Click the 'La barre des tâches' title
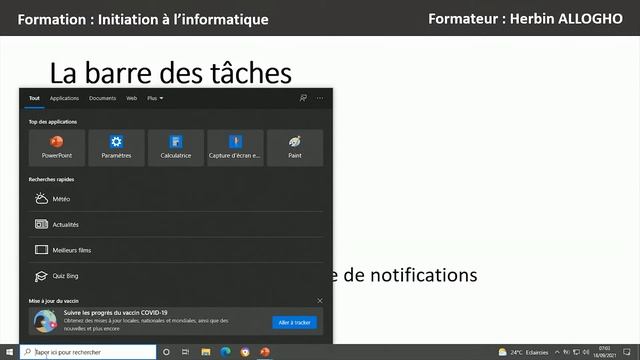This screenshot has height=360, width=640. [x=171, y=73]
